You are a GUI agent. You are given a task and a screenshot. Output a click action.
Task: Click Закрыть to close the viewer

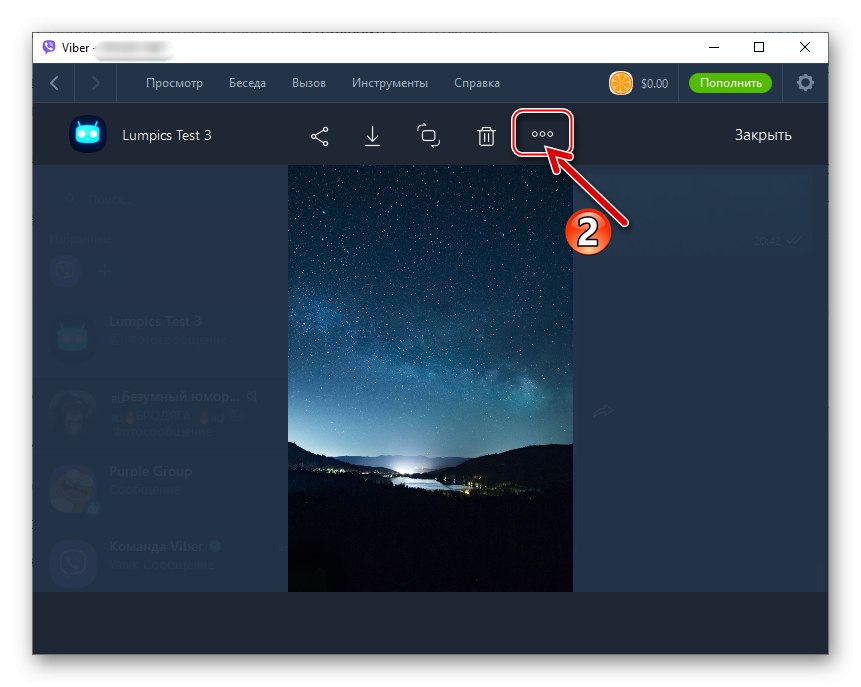point(763,135)
